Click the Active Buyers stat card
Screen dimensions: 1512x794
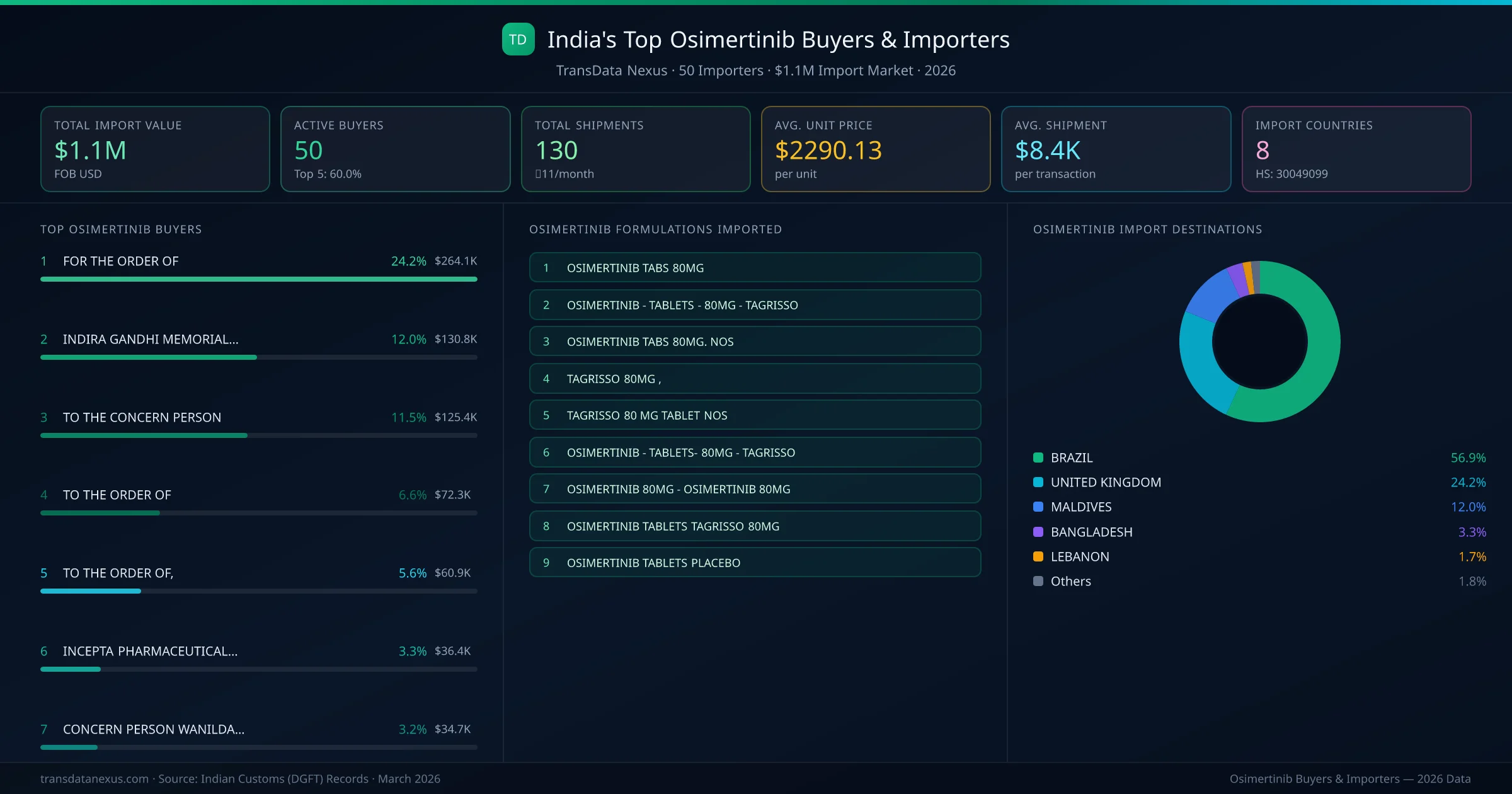(x=395, y=149)
